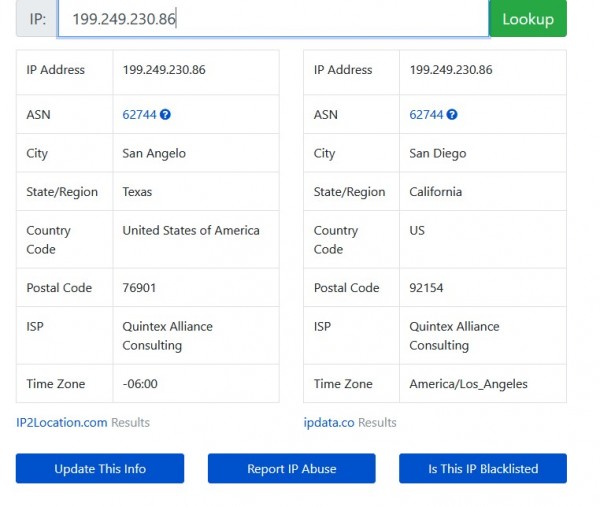
Task: Select the US country code value
Action: (417, 230)
